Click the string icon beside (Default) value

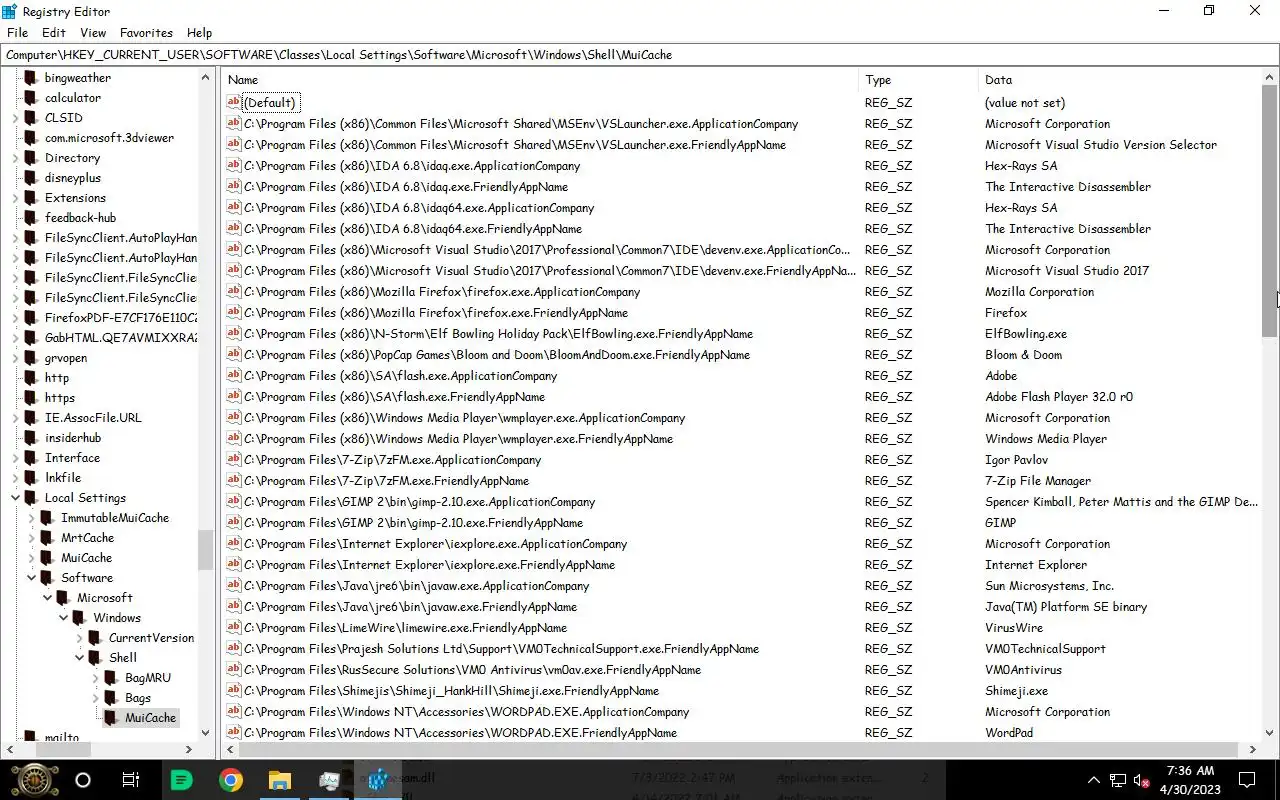click(234, 102)
